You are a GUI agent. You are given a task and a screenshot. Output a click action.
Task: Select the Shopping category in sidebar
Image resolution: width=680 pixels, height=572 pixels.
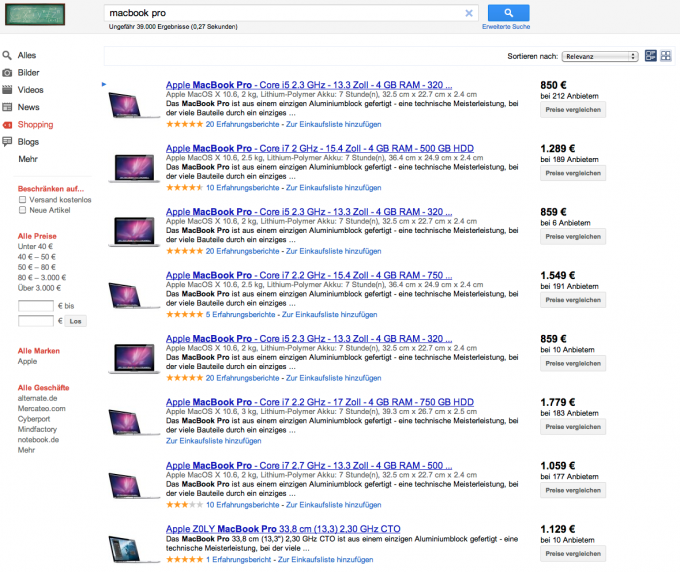pos(35,125)
